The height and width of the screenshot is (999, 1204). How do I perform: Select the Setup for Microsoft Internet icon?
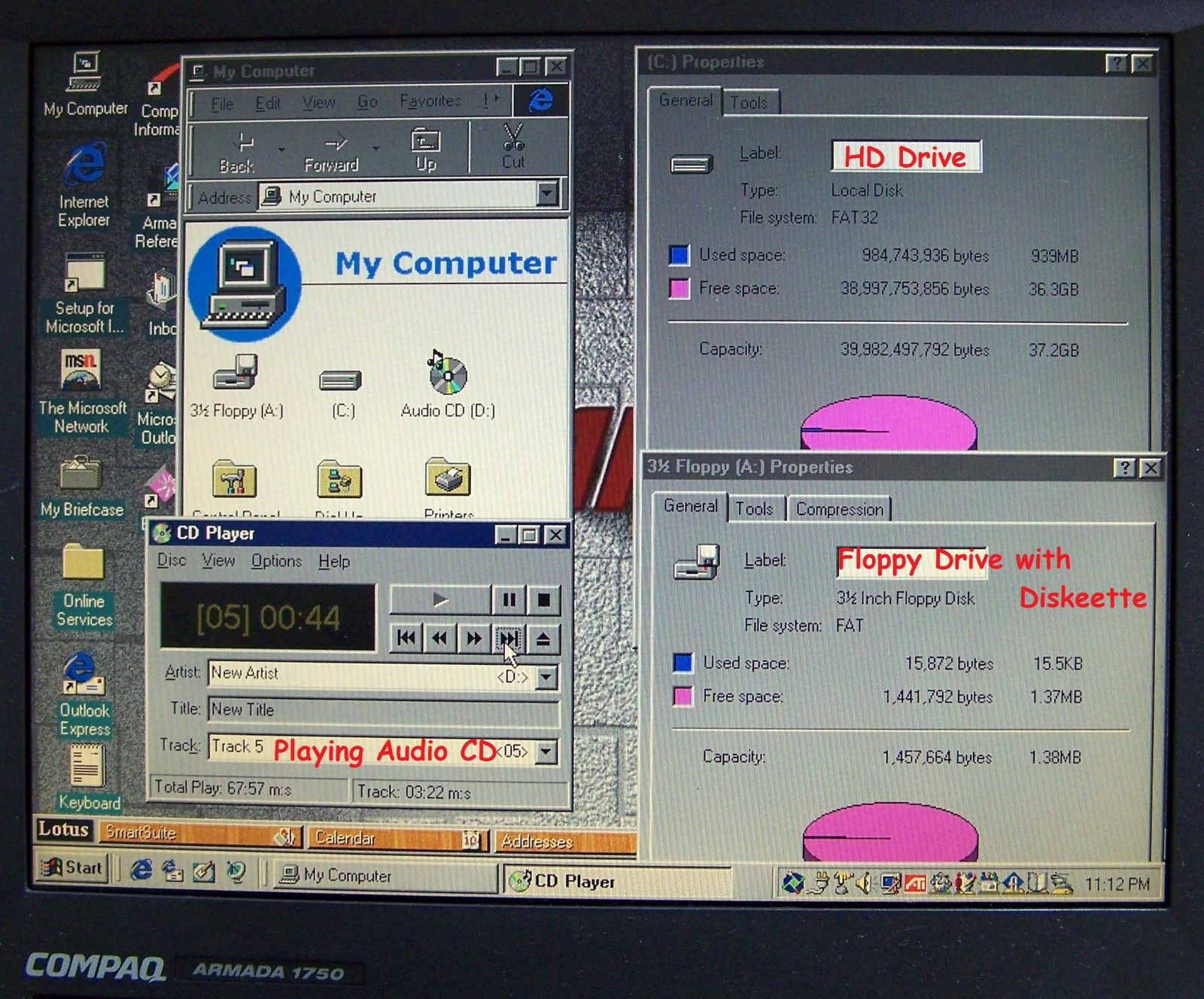84,293
